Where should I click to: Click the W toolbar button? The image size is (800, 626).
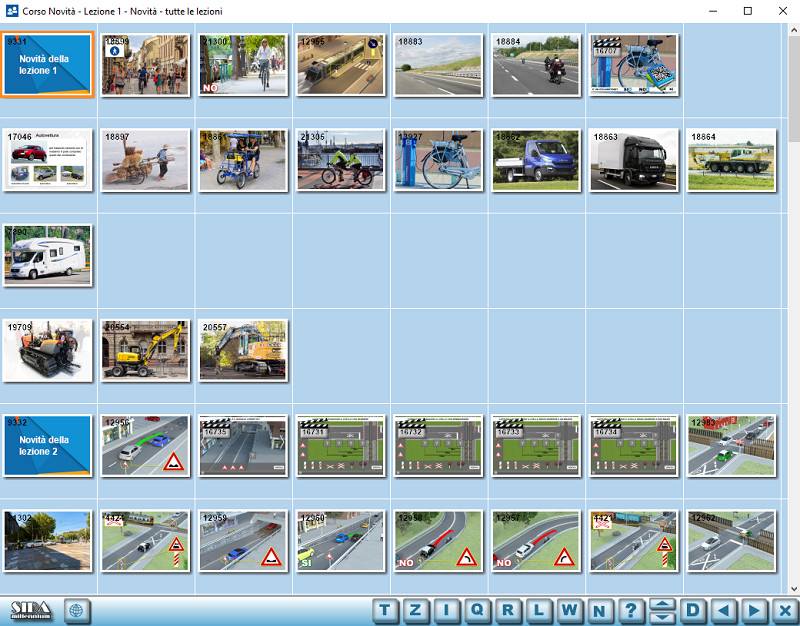click(569, 611)
